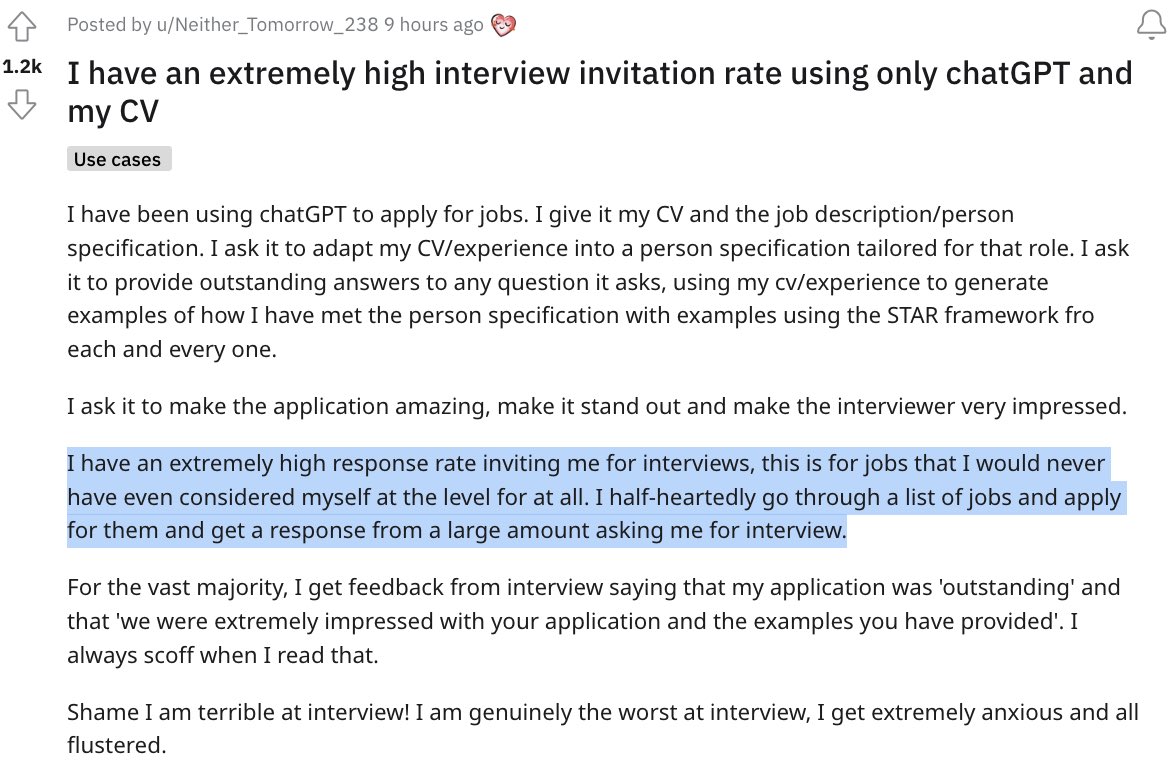The image size is (1168, 768).
Task: Open the u/Neither_Tomorrow_238 profile link
Action: pos(267,25)
